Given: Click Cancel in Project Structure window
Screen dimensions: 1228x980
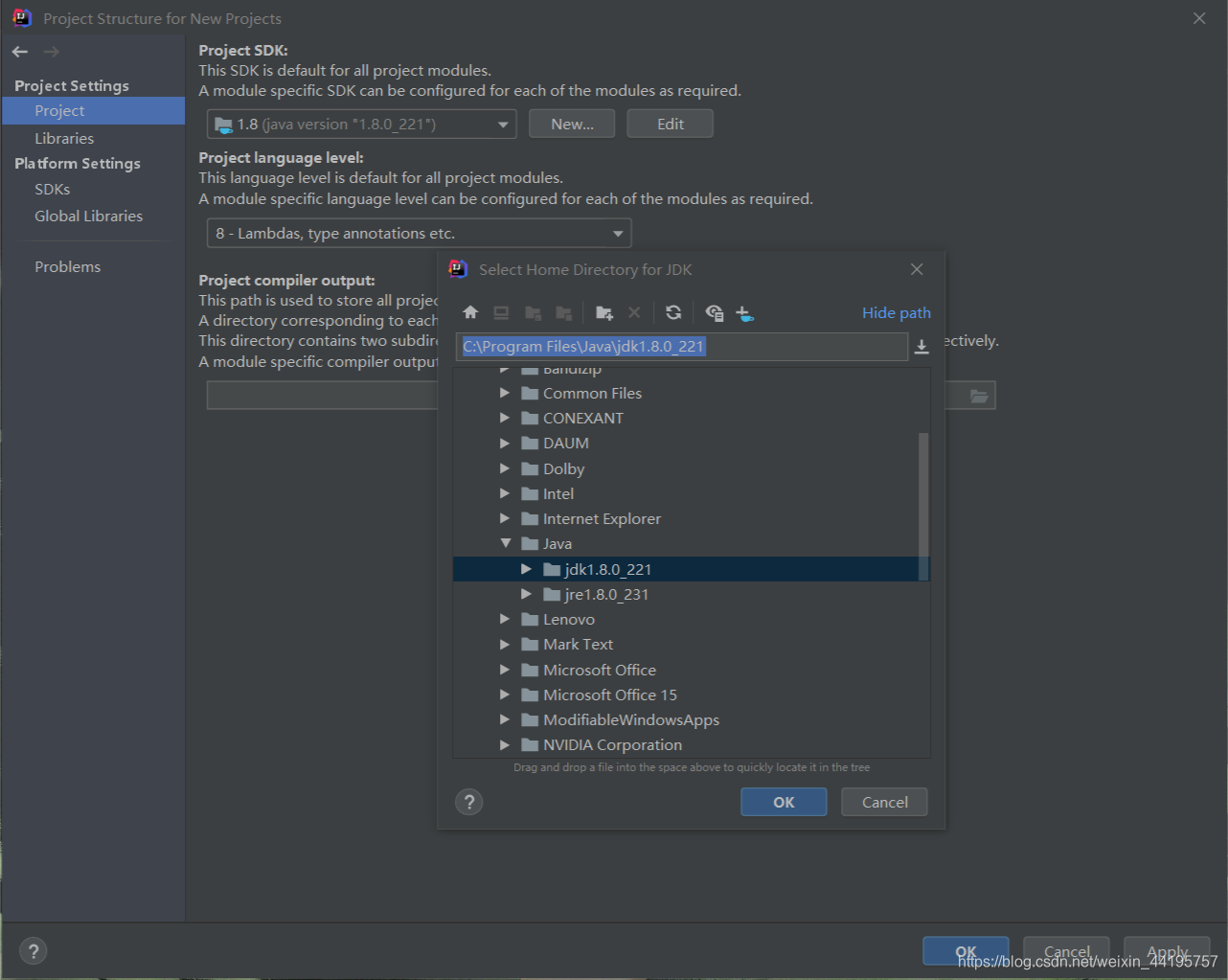Looking at the screenshot, I should click(1066, 951).
